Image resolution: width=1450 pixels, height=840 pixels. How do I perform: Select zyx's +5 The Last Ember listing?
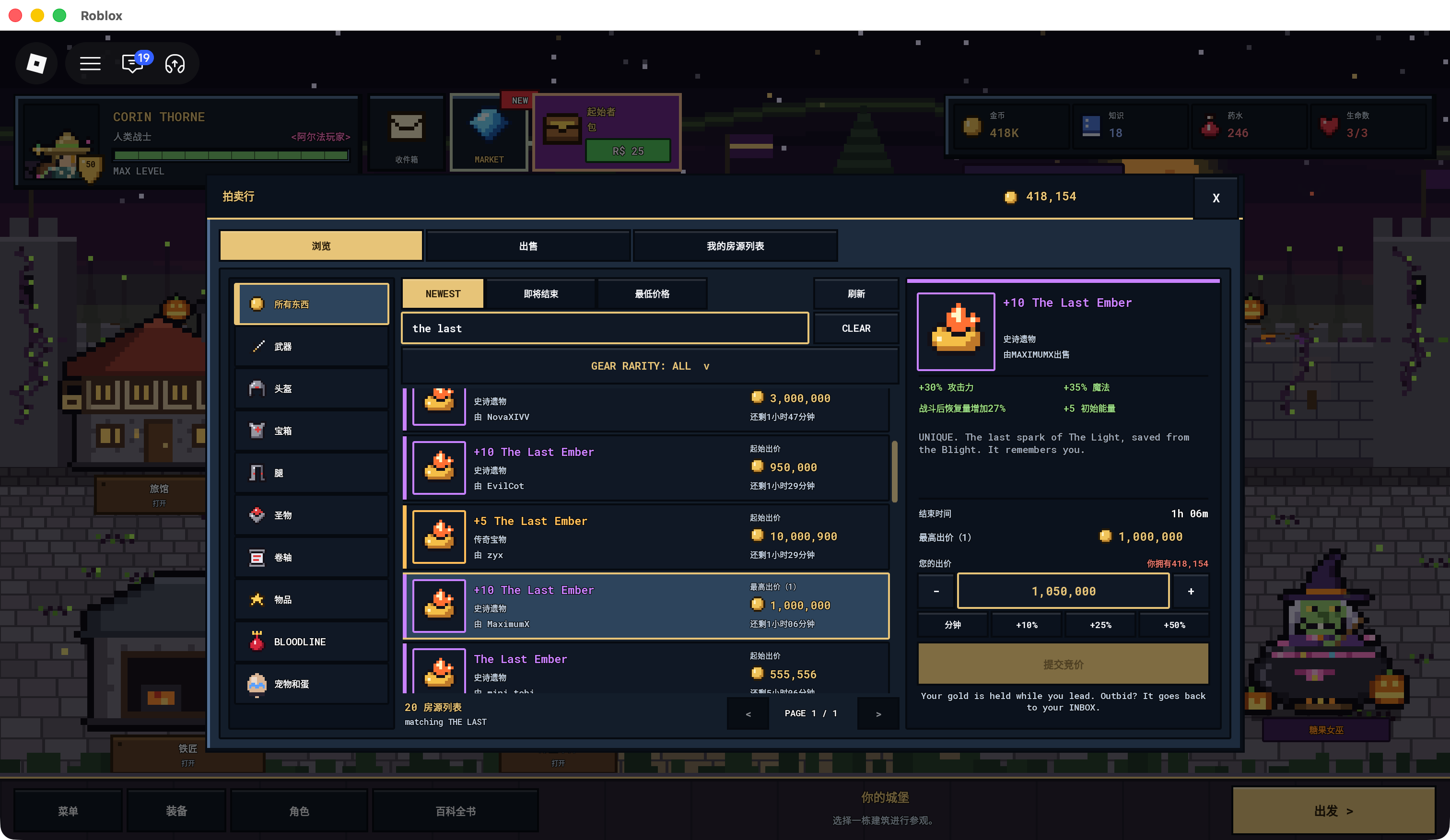click(646, 537)
